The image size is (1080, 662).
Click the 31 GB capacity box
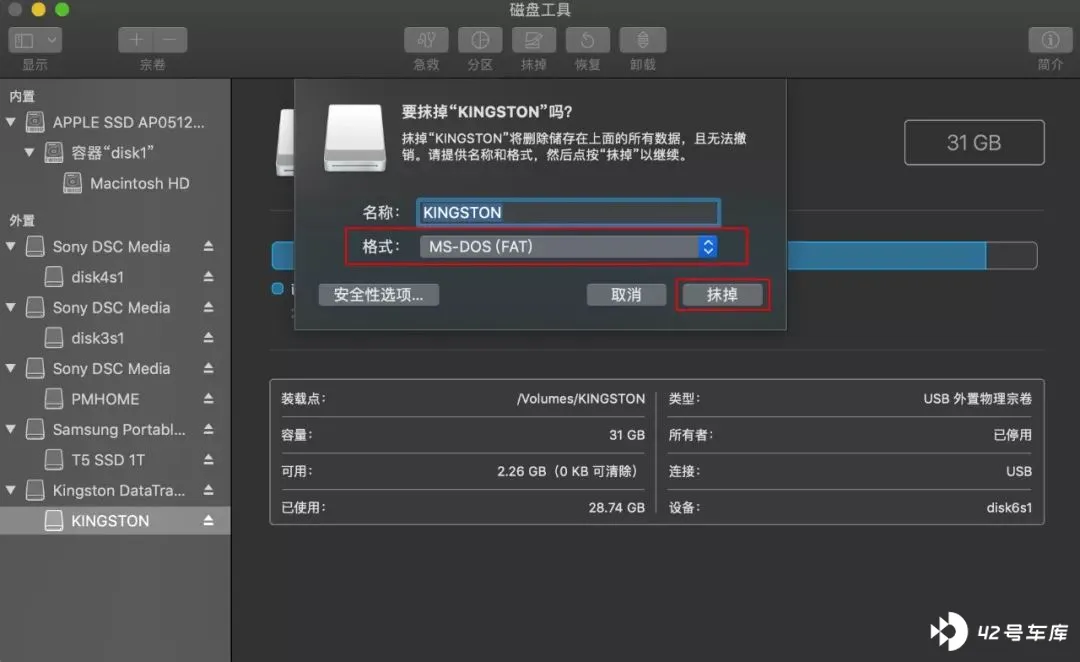tap(974, 143)
